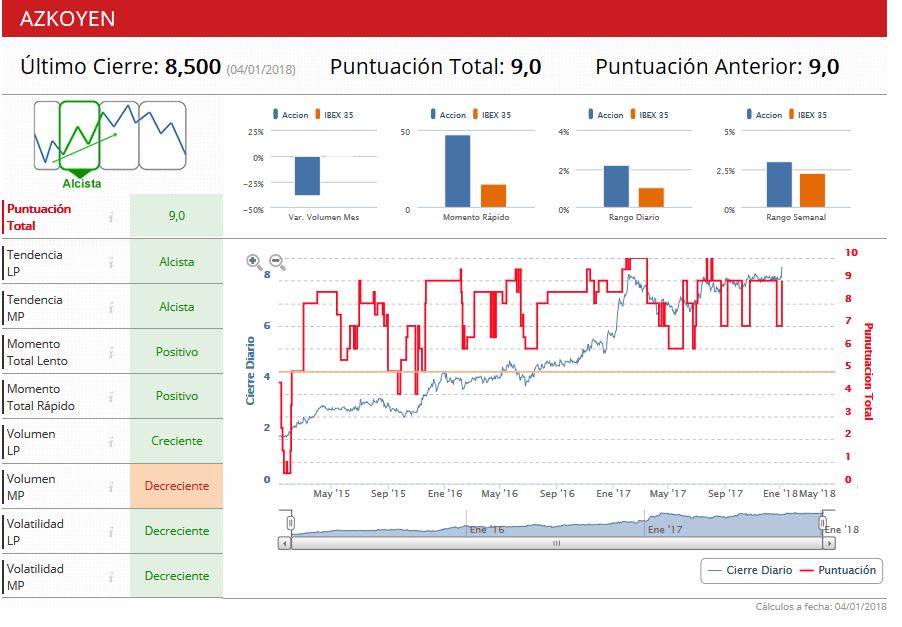Click the right range selector handle

click(823, 522)
